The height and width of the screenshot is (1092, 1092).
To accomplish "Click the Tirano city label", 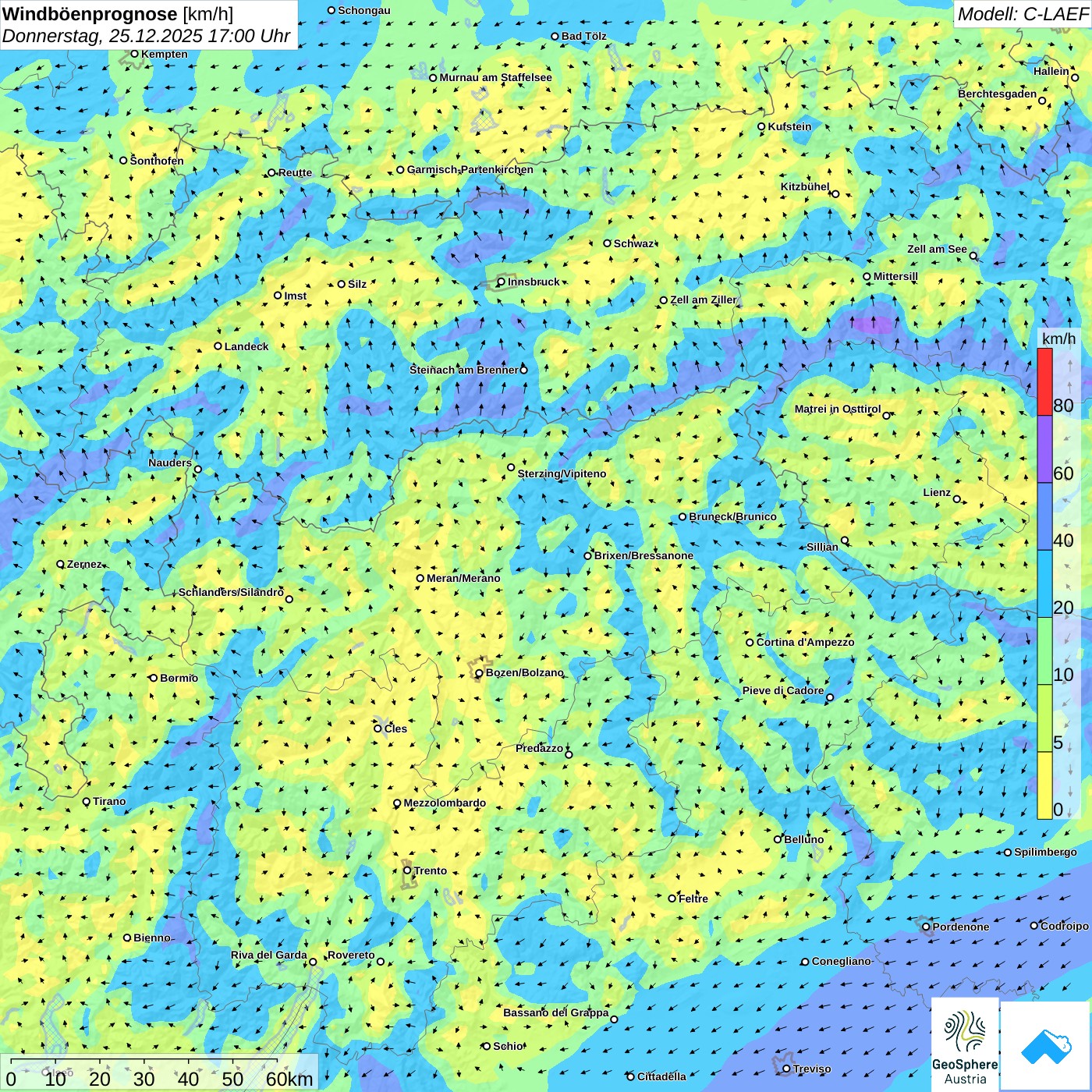I will tap(109, 801).
